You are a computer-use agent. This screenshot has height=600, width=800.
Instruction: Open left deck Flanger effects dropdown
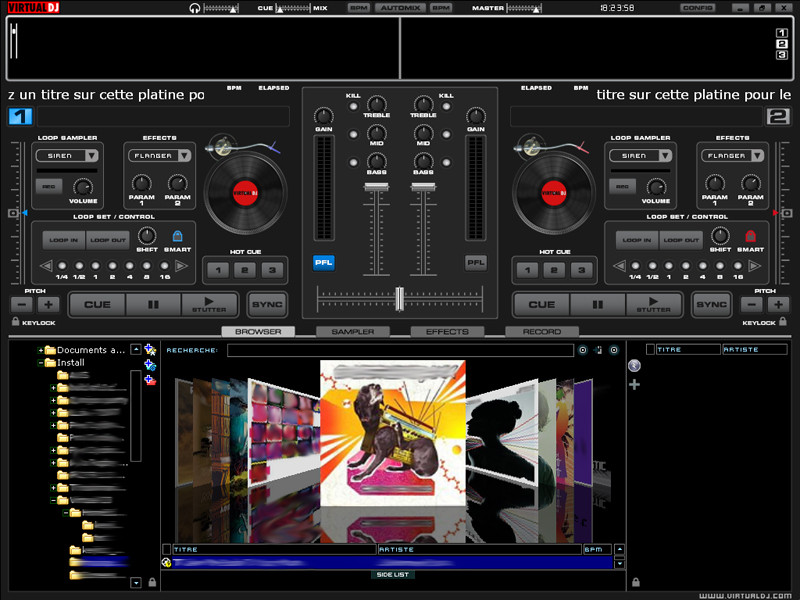point(184,156)
